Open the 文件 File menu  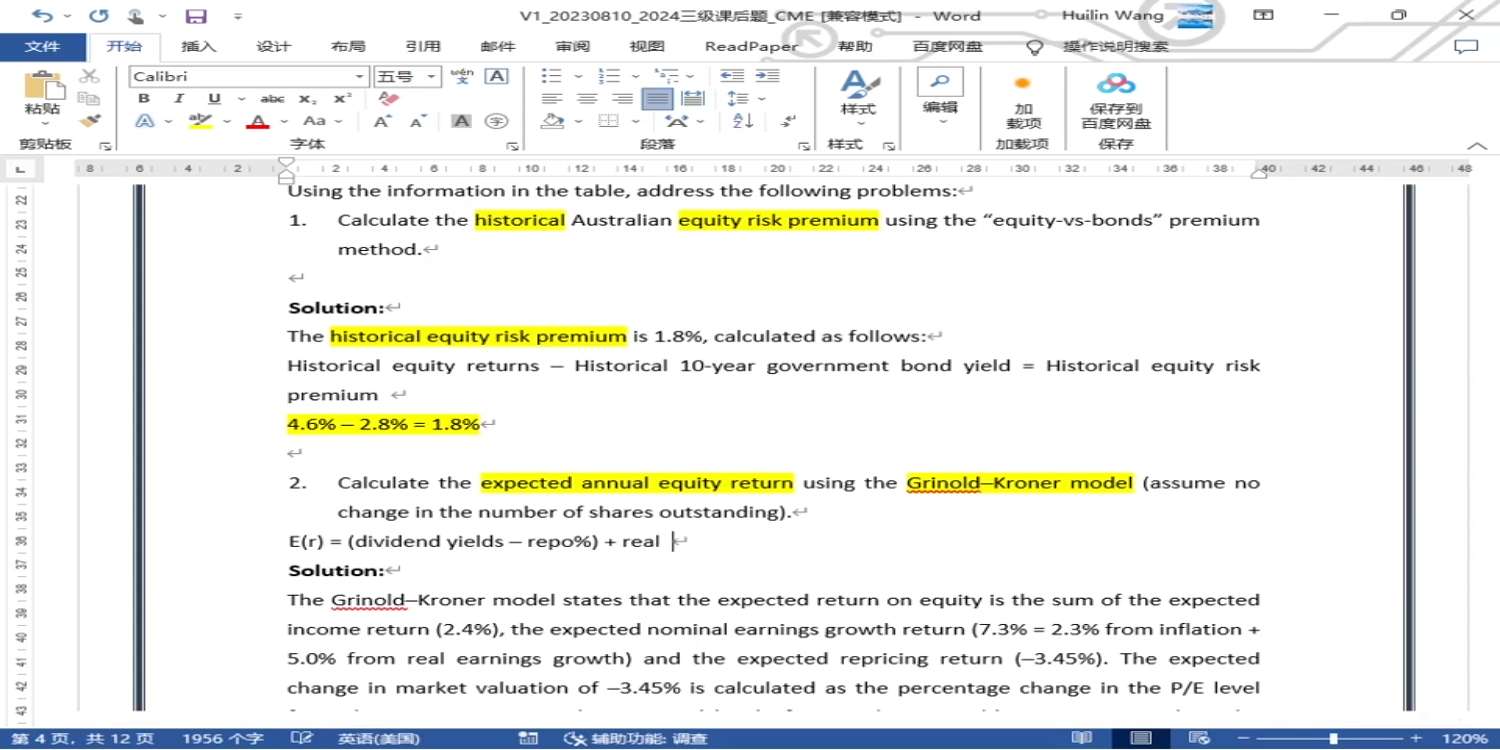click(42, 46)
